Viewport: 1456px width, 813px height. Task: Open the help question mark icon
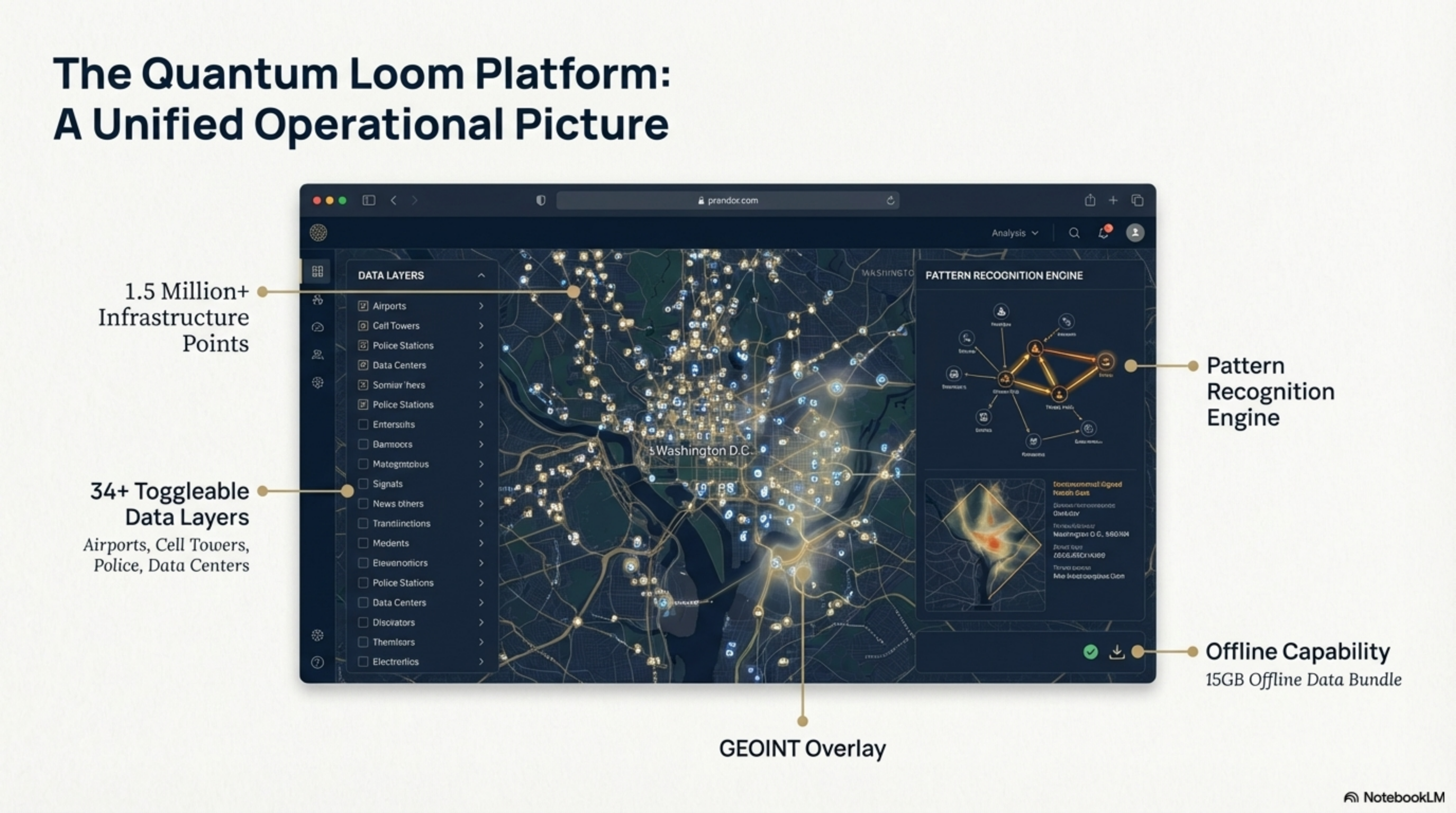tap(317, 663)
